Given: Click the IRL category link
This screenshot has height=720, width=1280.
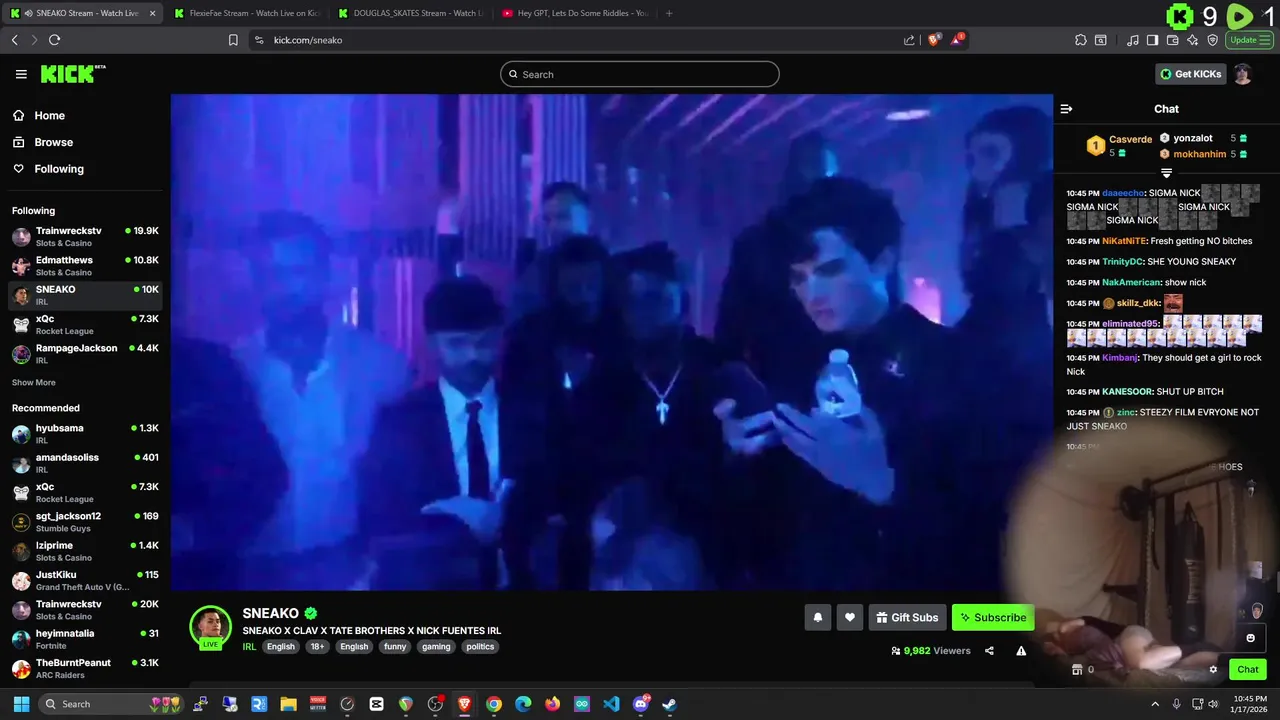Looking at the screenshot, I should click(x=249, y=647).
